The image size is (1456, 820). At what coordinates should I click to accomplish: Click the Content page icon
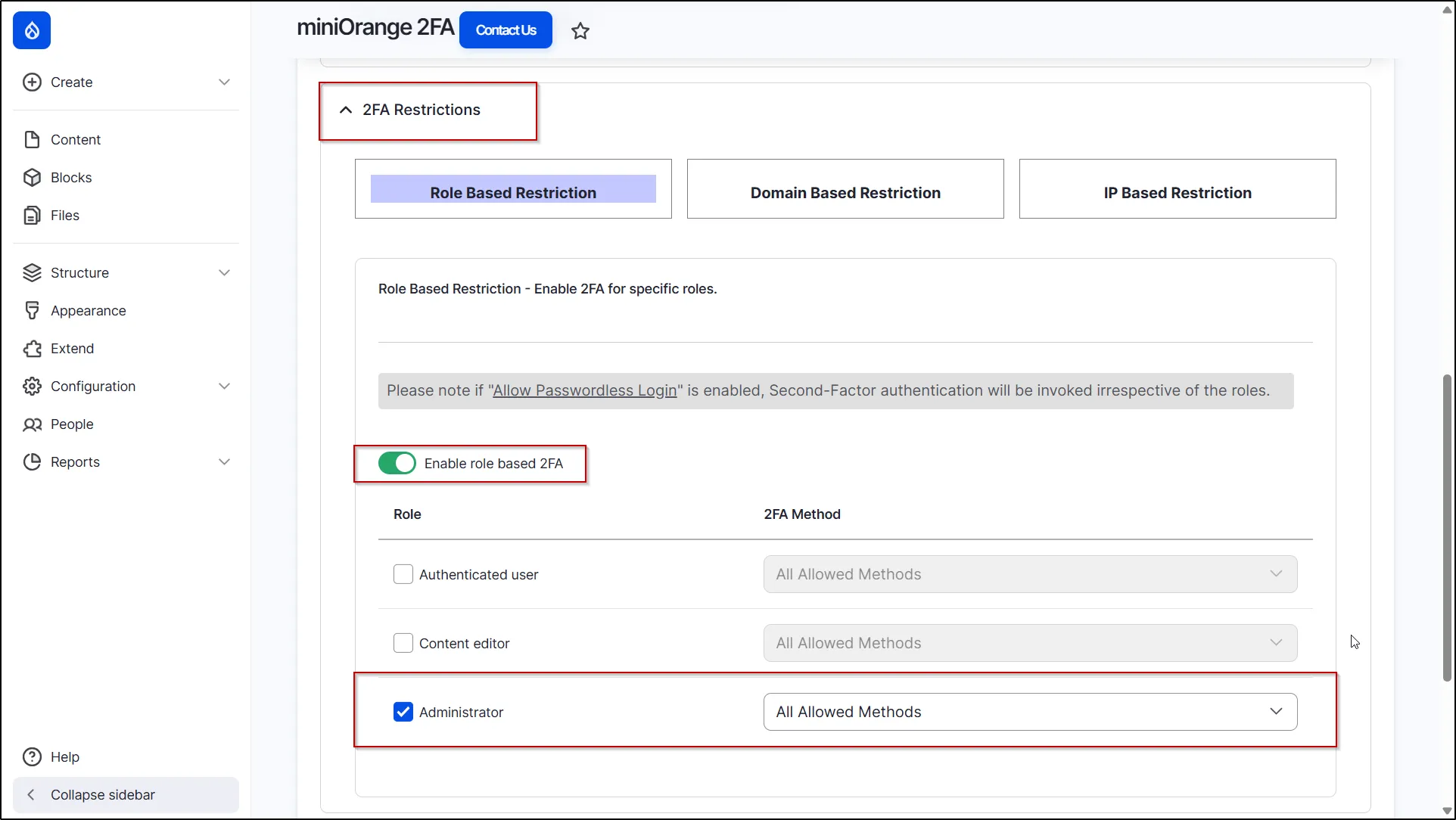[x=32, y=139]
